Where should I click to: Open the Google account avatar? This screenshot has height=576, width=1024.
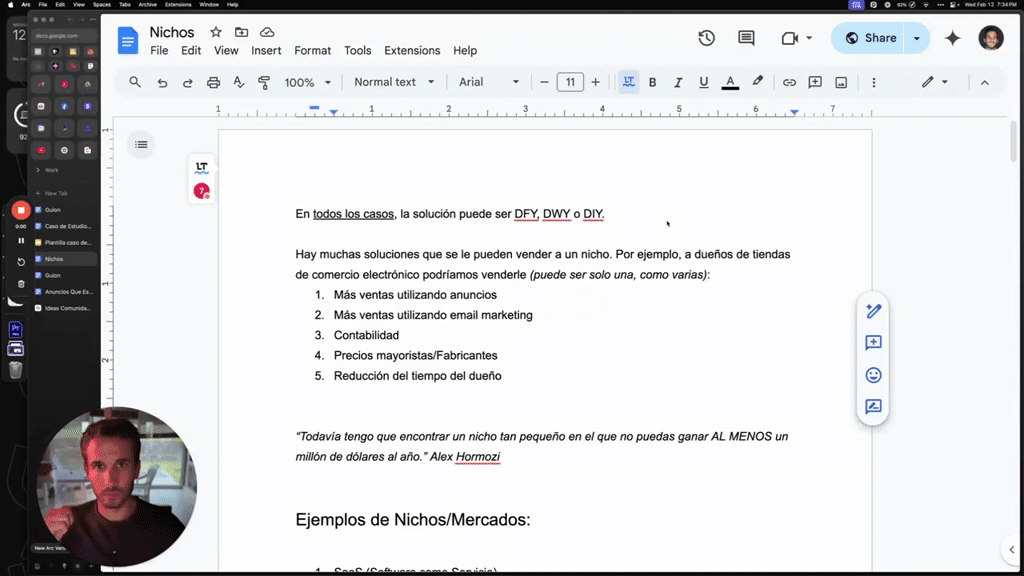coord(991,38)
